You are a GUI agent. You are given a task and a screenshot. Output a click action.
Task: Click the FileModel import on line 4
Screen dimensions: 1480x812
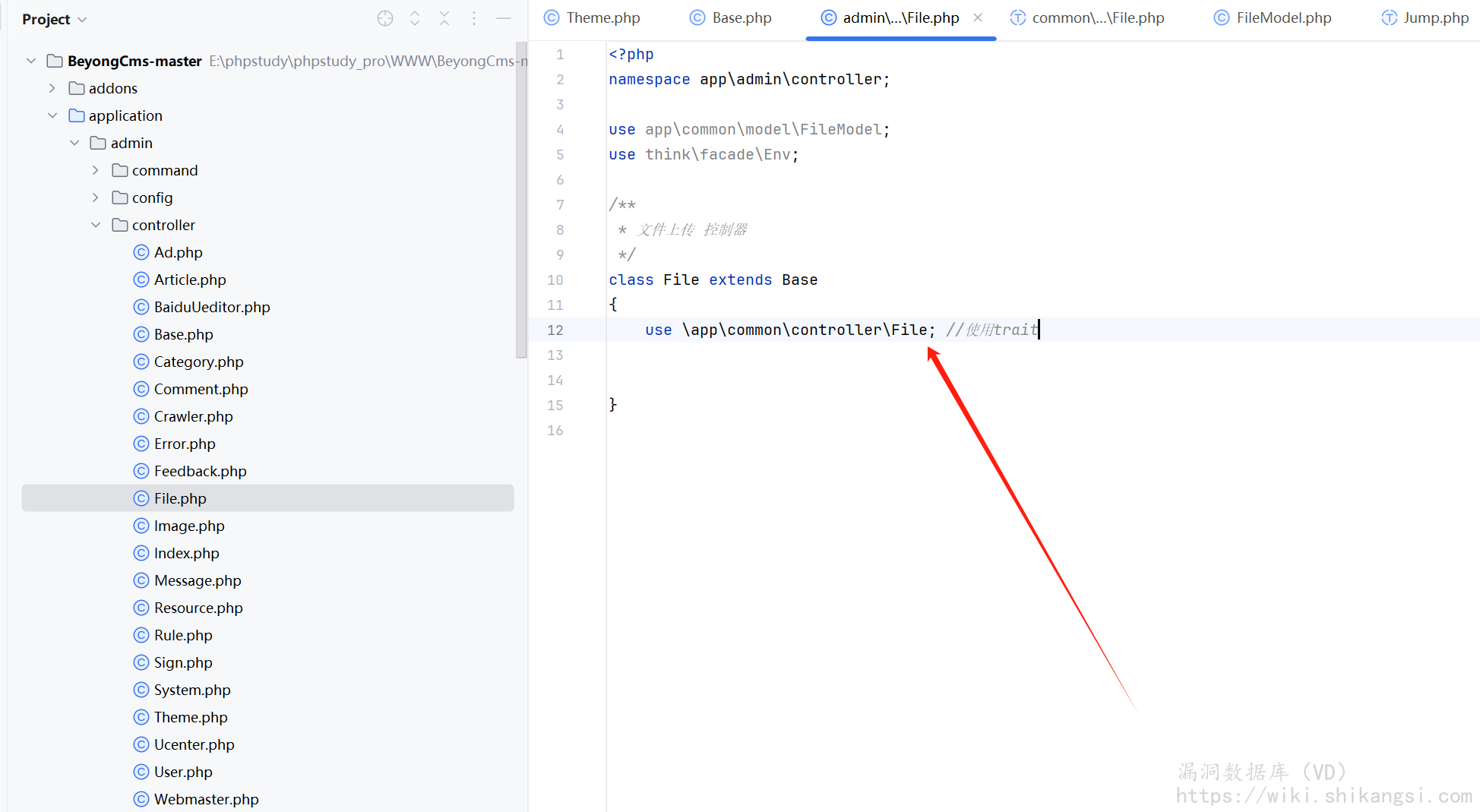click(749, 129)
